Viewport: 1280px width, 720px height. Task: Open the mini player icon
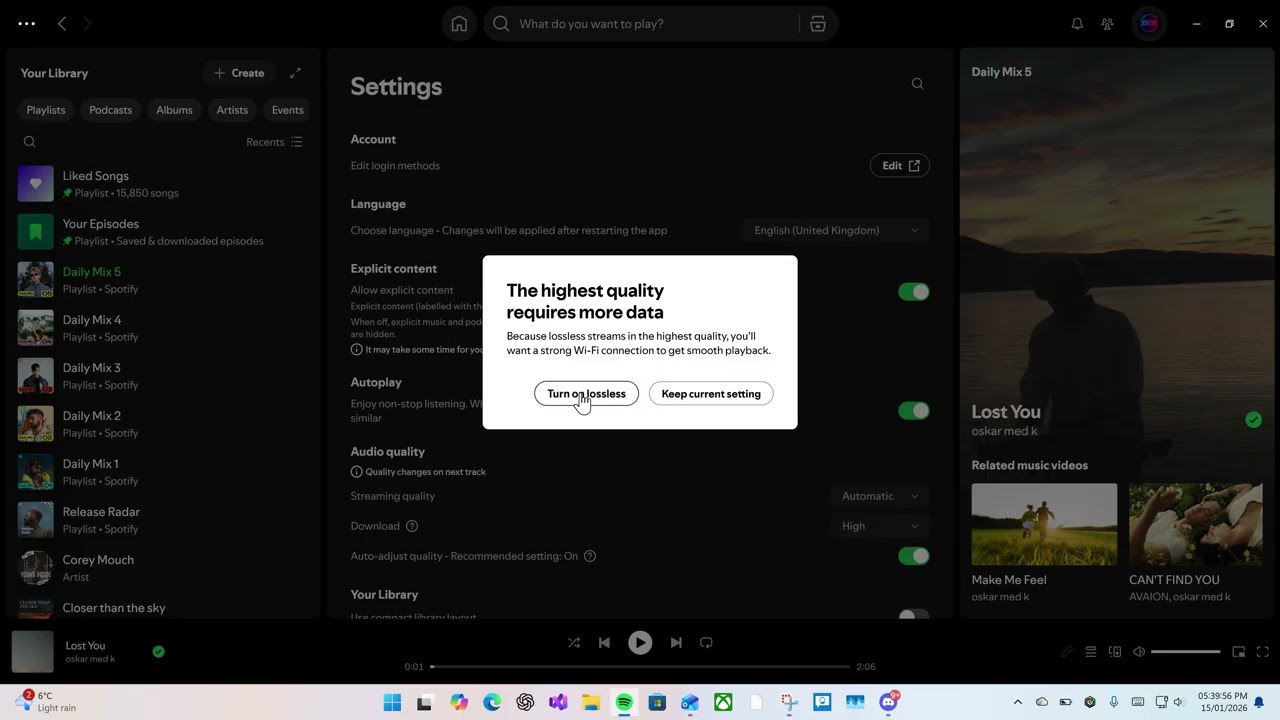click(1238, 652)
